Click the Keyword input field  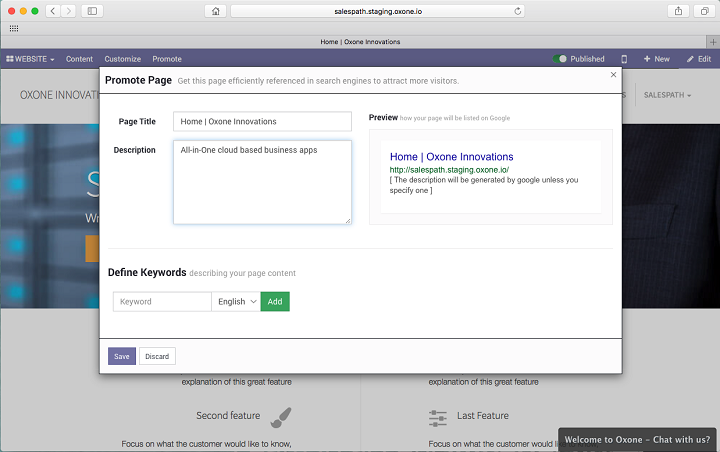pyautogui.click(x=162, y=301)
